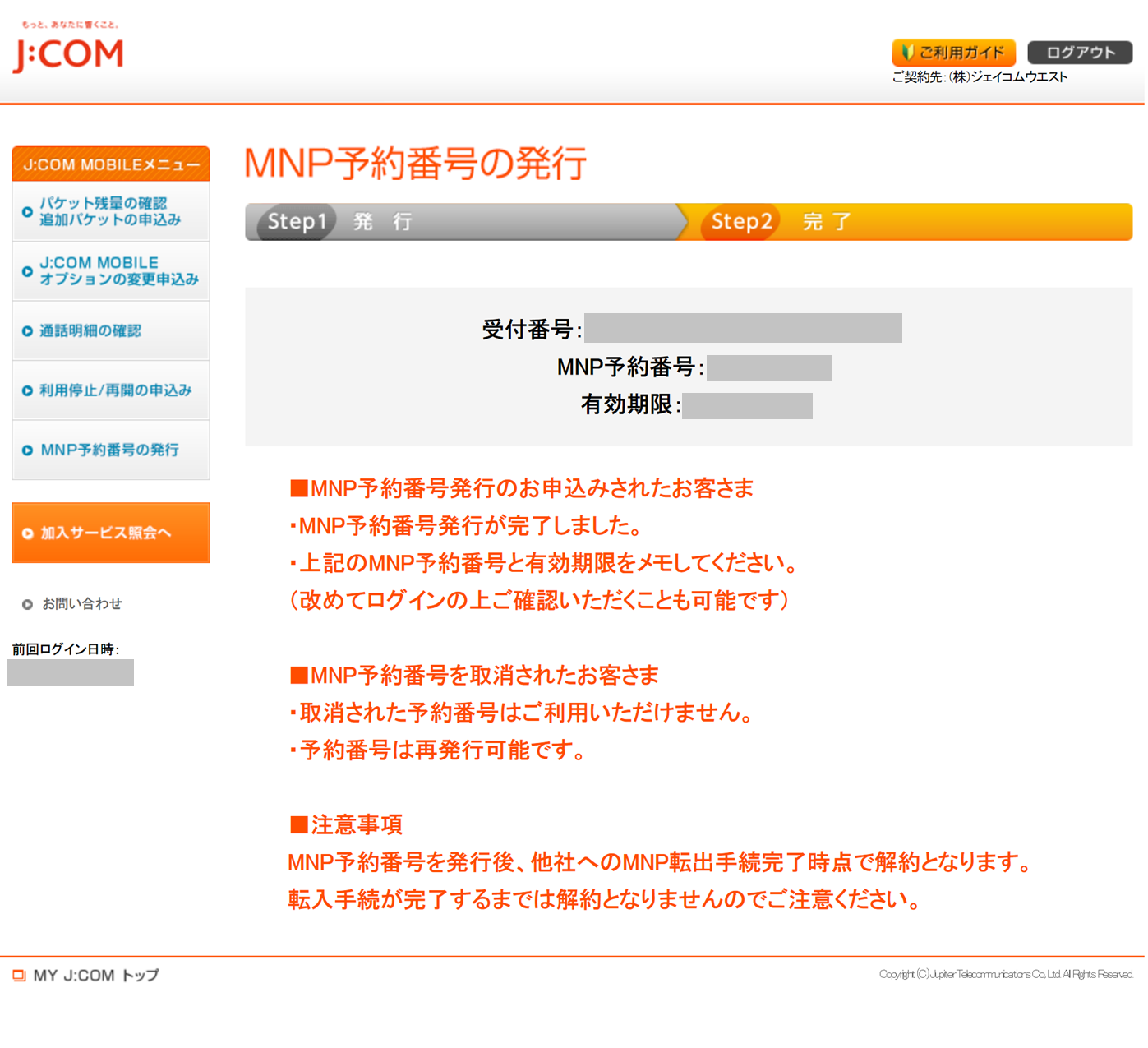
Task: Click the J:COM MOBILEメニュー header
Action: pyautogui.click(x=111, y=164)
